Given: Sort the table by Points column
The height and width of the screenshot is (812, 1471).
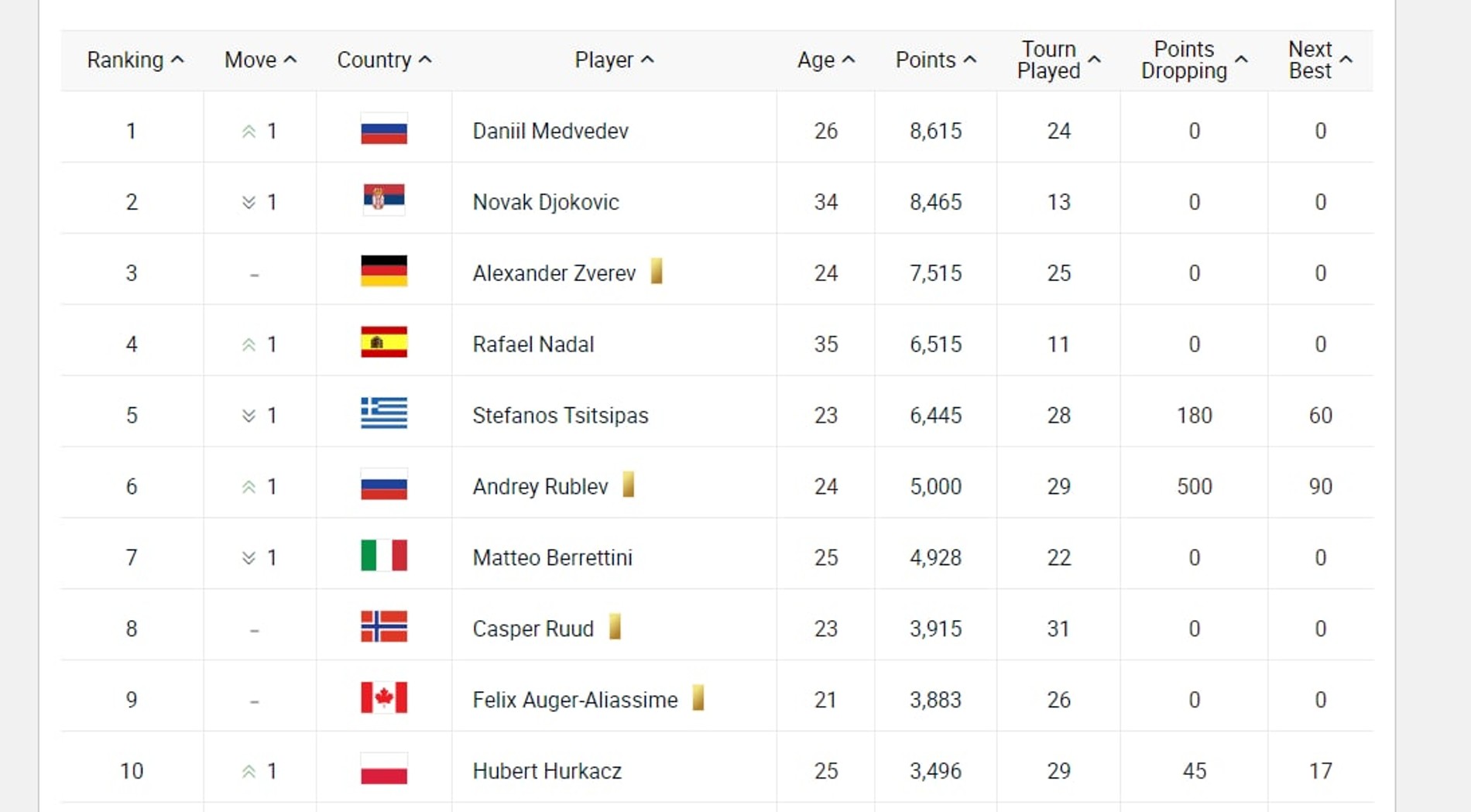Looking at the screenshot, I should click(935, 60).
